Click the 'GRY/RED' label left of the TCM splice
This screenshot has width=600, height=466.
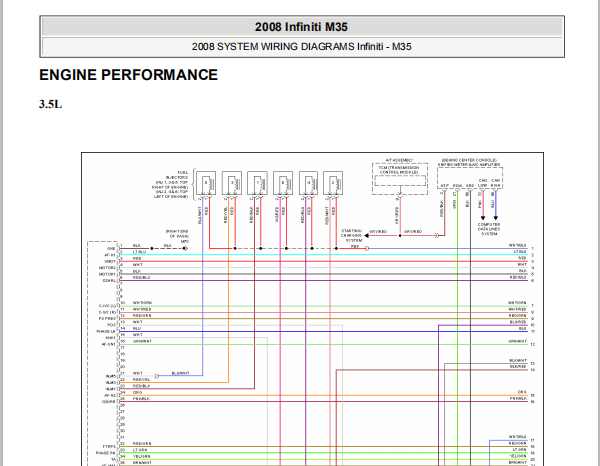click(378, 232)
